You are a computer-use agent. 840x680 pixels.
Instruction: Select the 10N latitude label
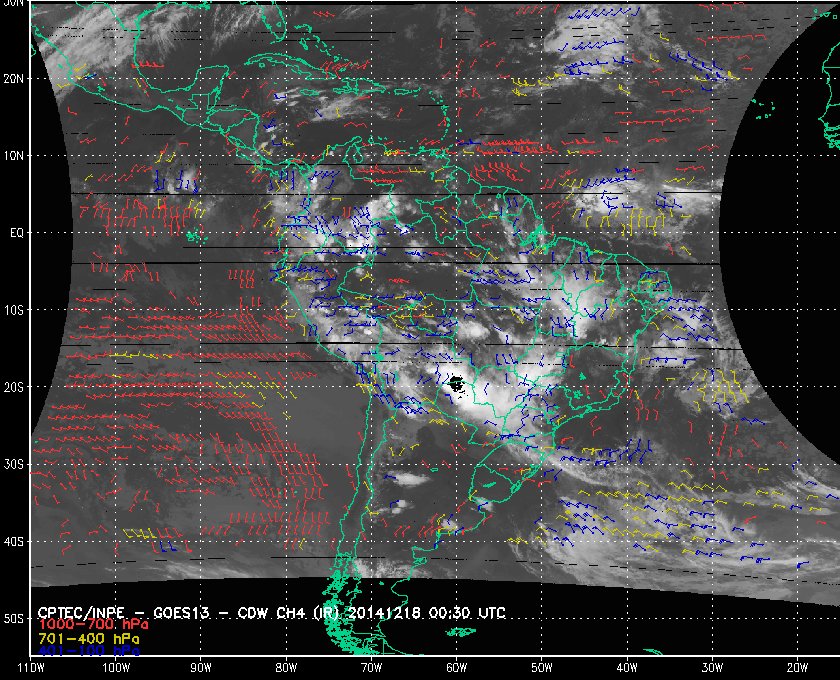click(15, 155)
